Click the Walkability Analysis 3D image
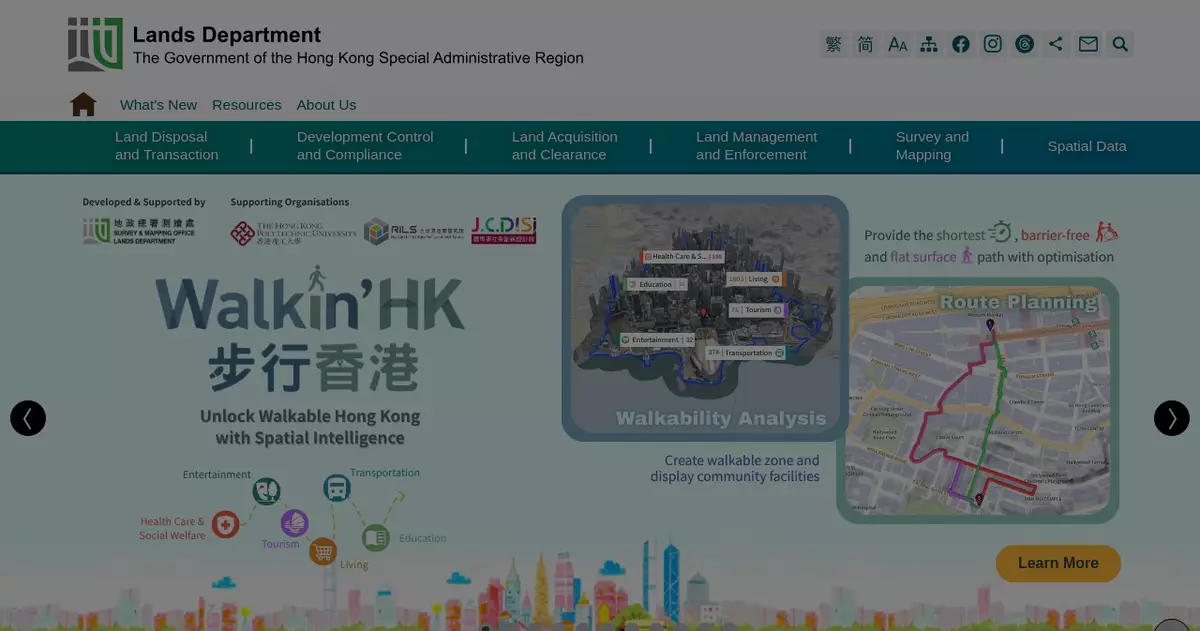 tap(705, 318)
